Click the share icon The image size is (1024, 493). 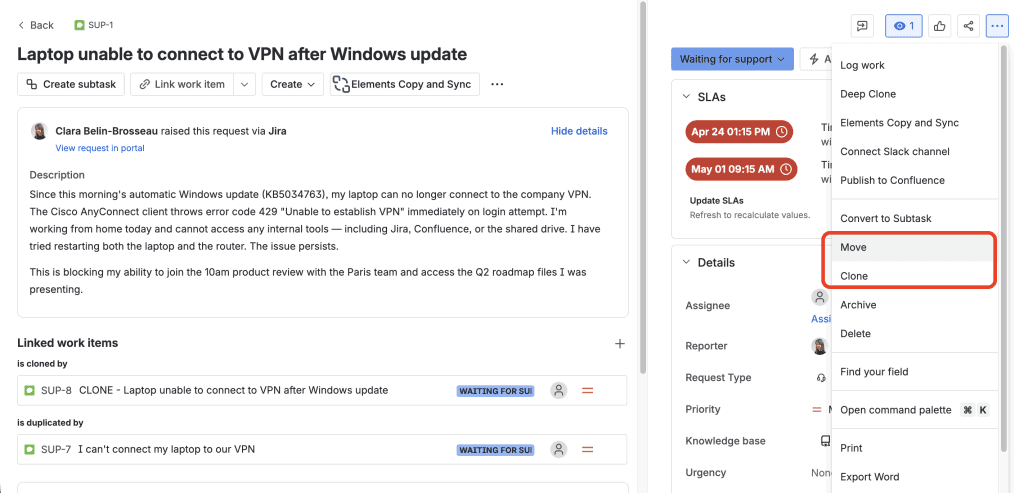click(x=968, y=26)
